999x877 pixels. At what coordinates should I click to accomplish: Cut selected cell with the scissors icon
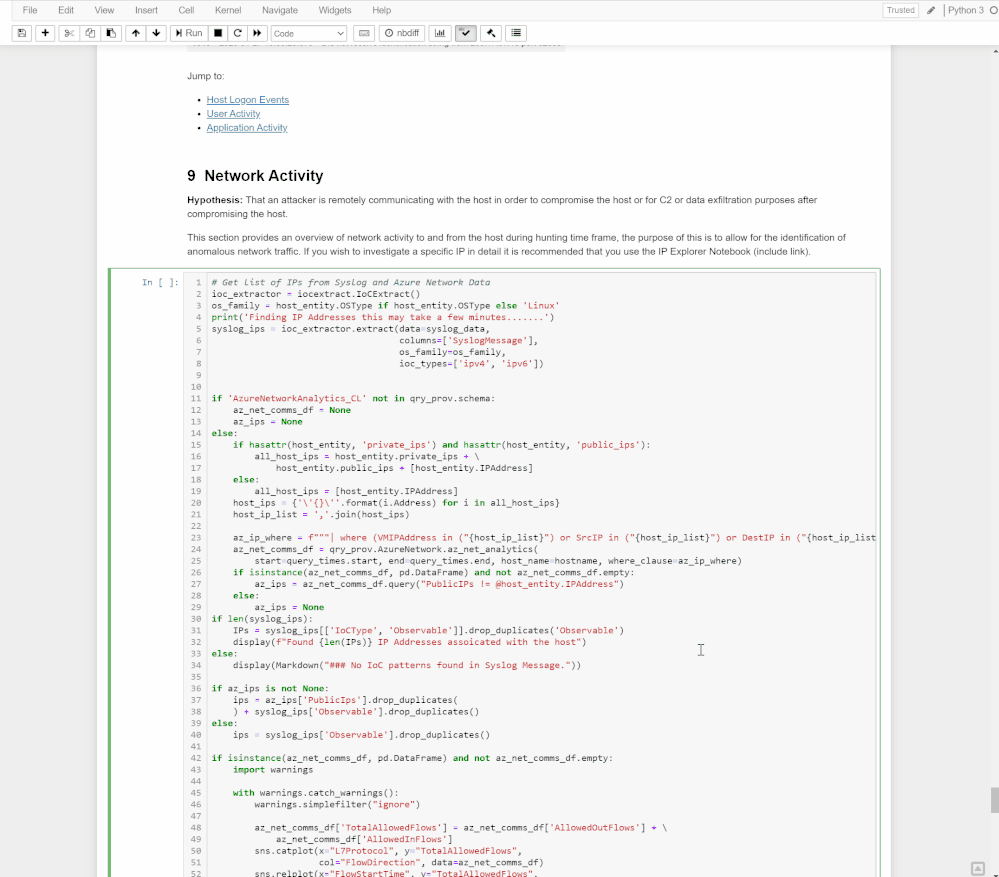(x=69, y=33)
